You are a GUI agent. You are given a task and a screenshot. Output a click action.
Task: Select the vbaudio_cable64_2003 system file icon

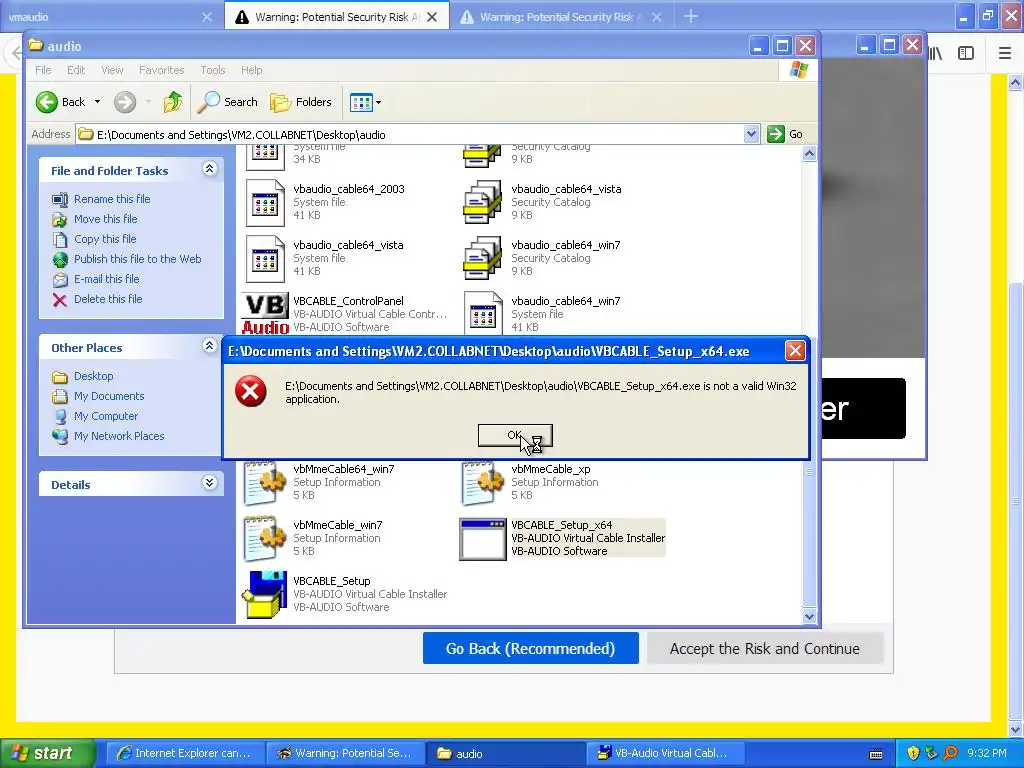click(x=265, y=202)
